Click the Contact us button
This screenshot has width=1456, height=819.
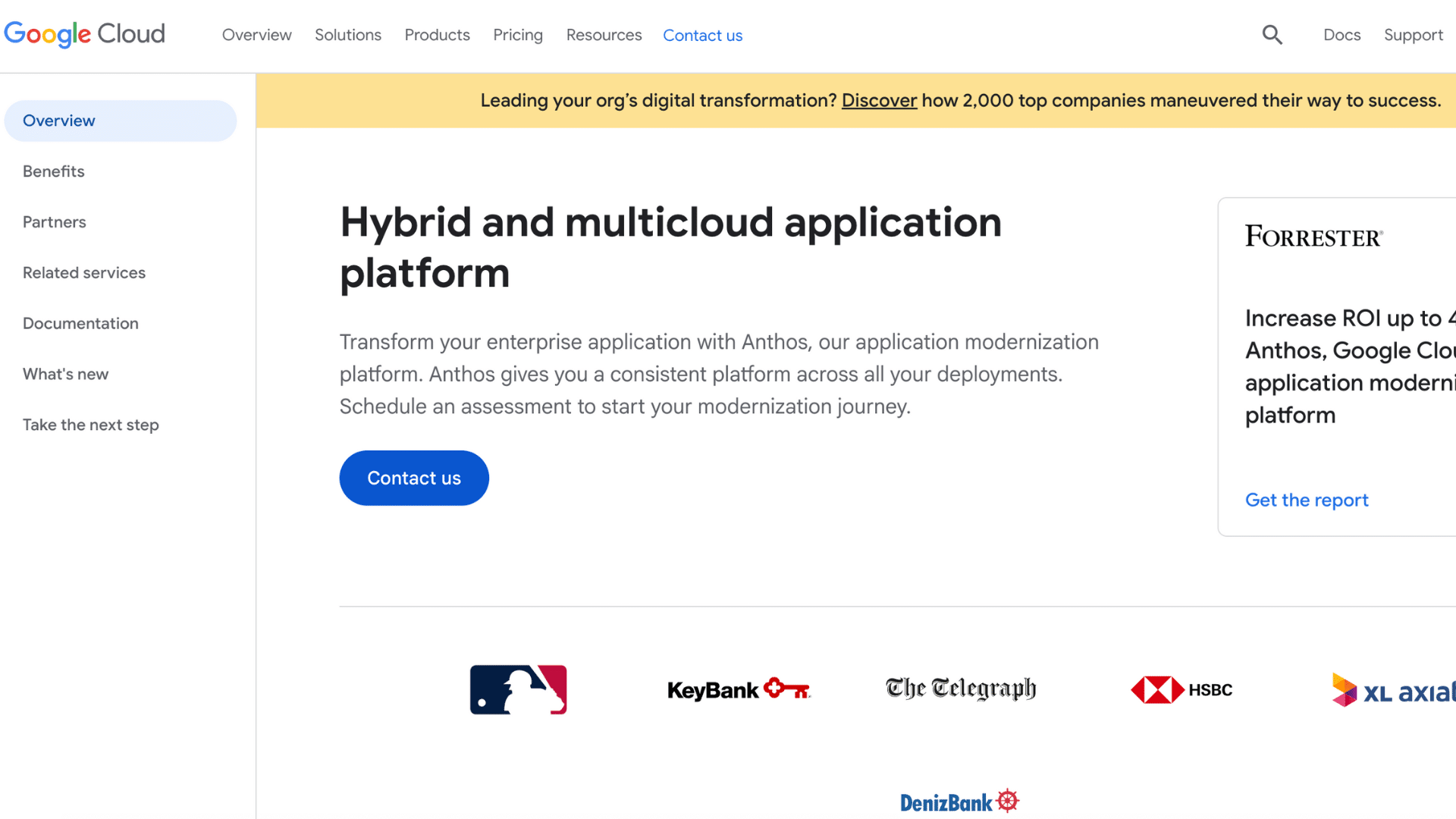(x=414, y=478)
